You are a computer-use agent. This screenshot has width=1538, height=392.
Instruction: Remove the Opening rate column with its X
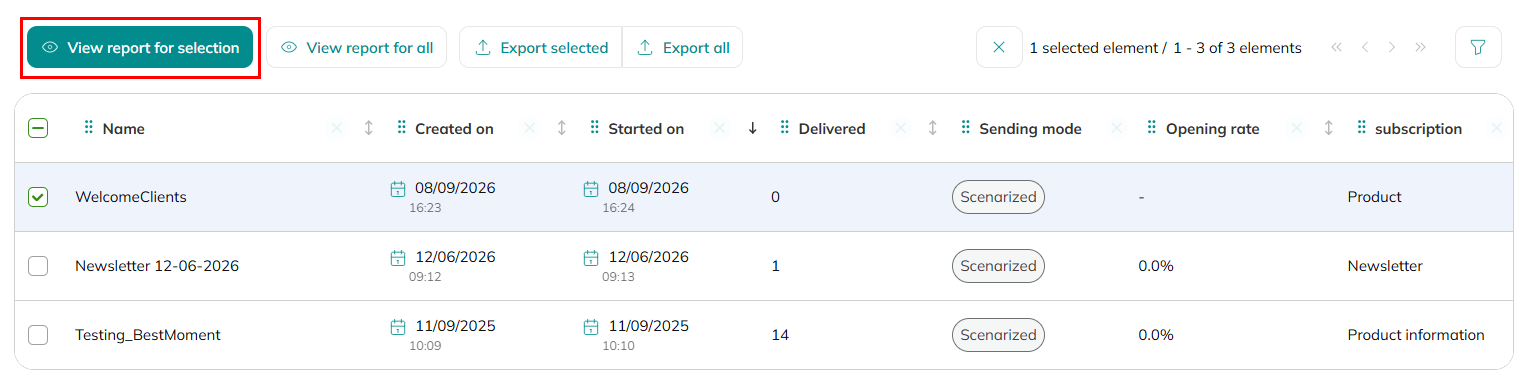pyautogui.click(x=1296, y=128)
